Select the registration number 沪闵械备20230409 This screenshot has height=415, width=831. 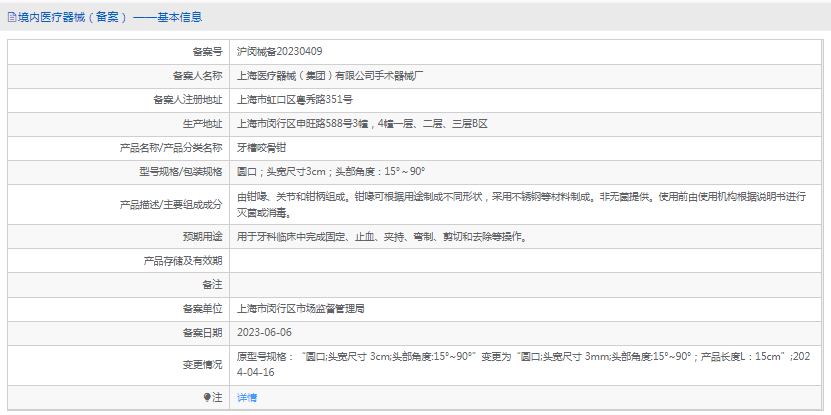(279, 51)
